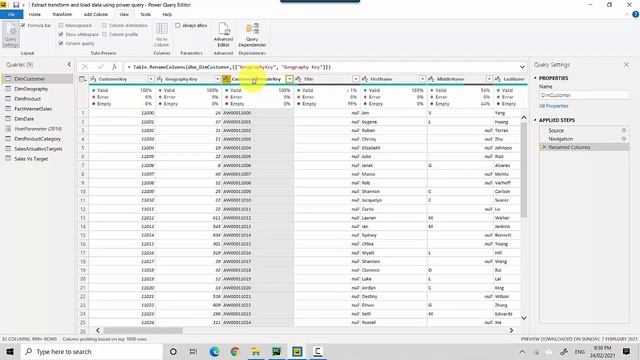The image size is (640, 360).
Task: Close the Query Settings pane
Action: 627,64
